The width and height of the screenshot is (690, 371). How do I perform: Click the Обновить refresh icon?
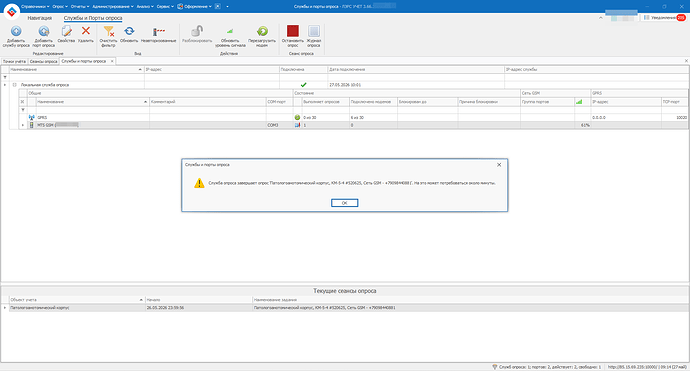(x=129, y=31)
